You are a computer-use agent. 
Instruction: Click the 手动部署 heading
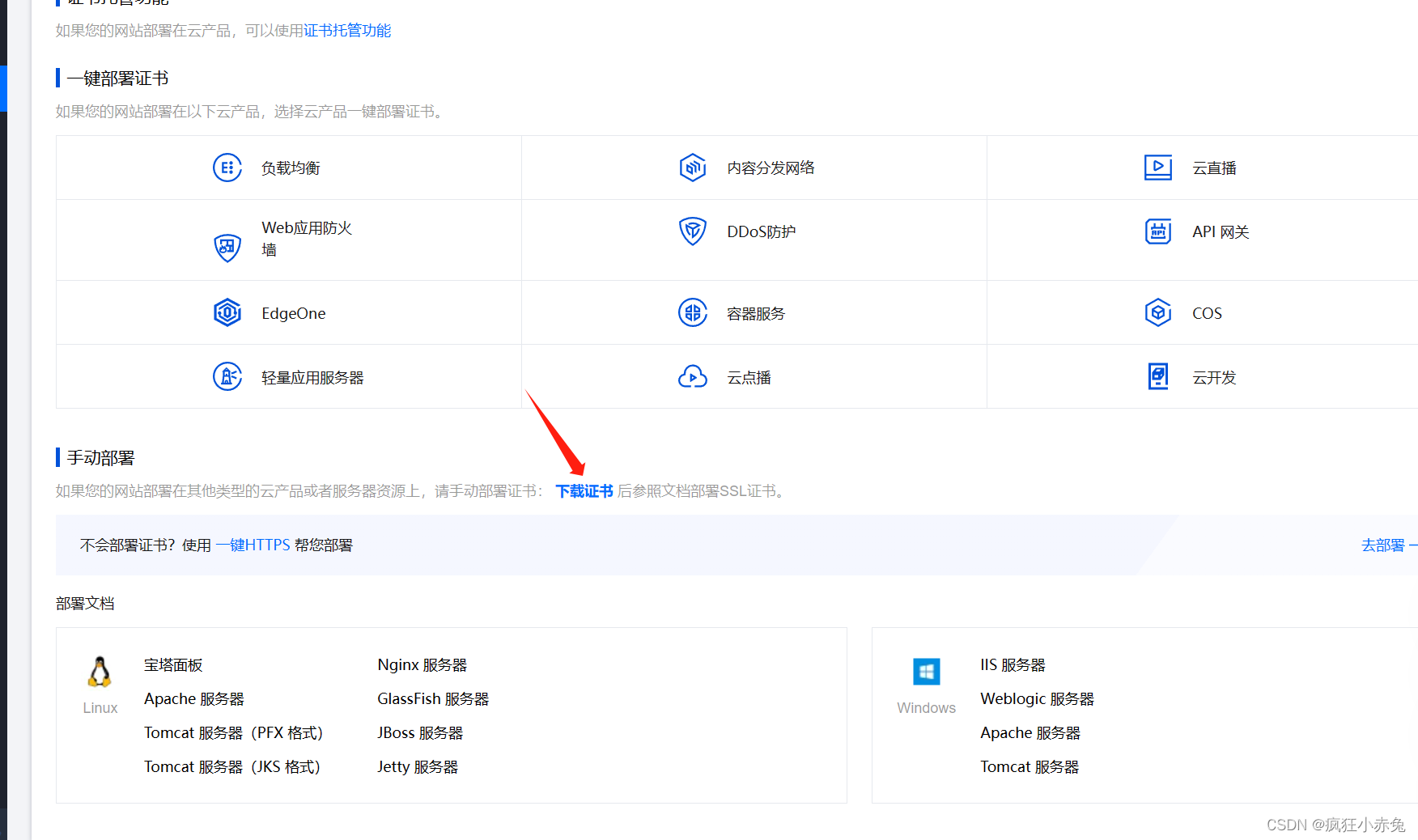click(x=100, y=458)
